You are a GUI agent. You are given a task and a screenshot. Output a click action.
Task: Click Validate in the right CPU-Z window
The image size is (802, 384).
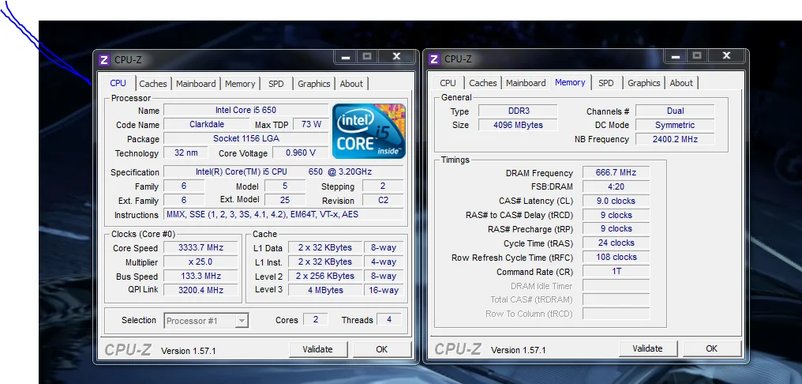[648, 349]
